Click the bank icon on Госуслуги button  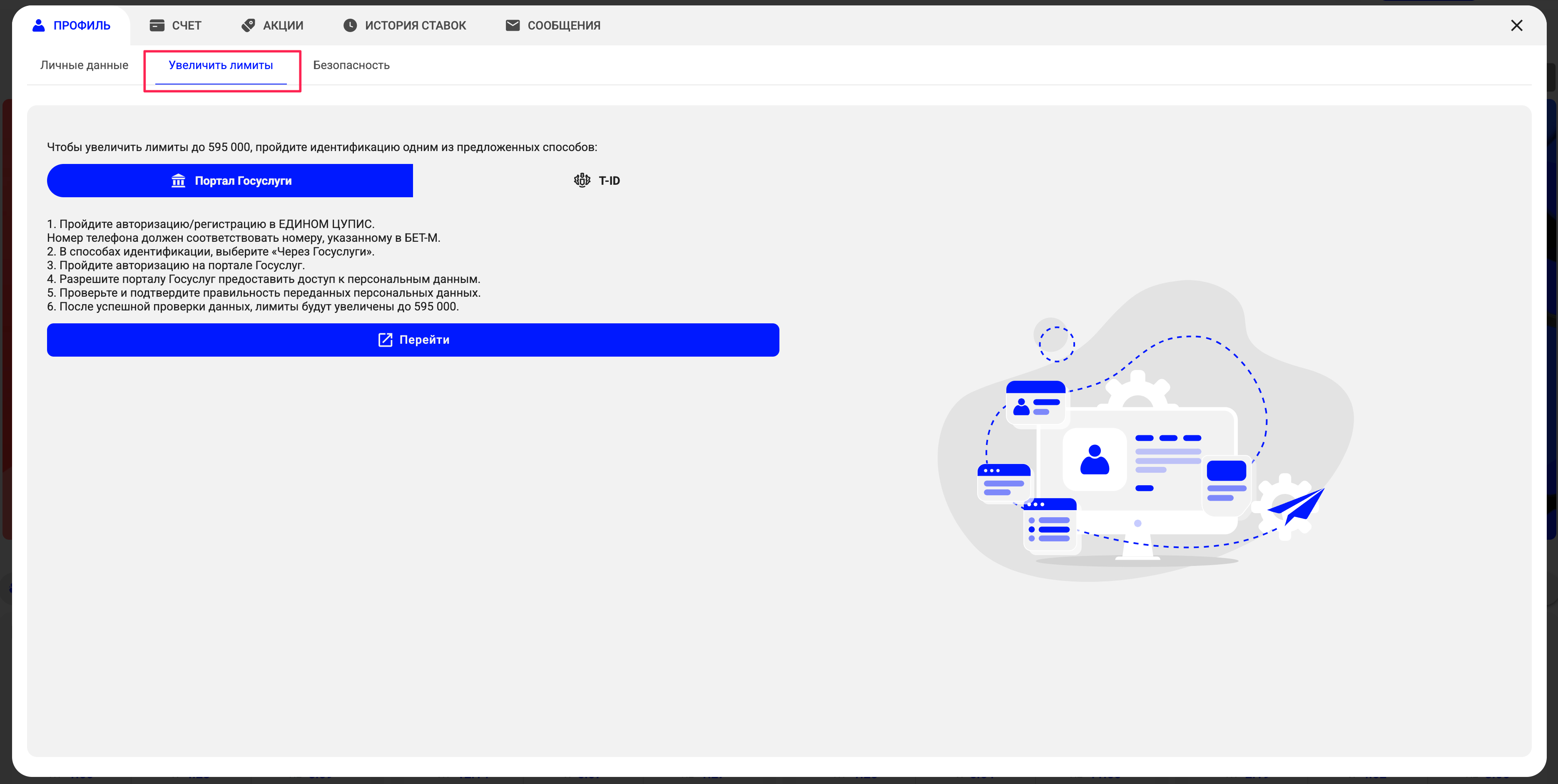click(179, 181)
